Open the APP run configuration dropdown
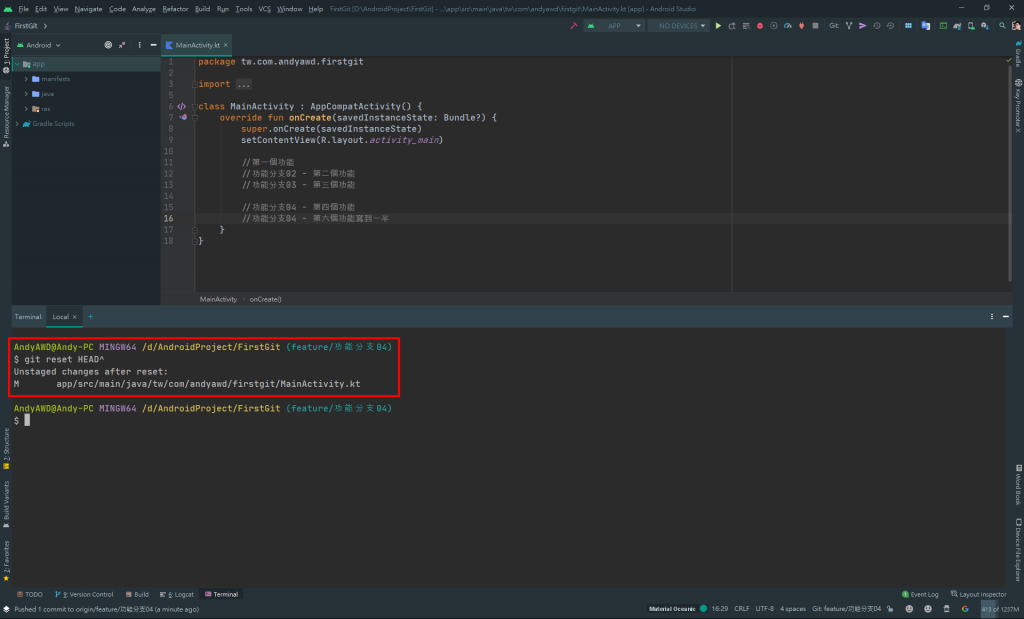Viewport: 1024px width, 619px height. coord(614,25)
